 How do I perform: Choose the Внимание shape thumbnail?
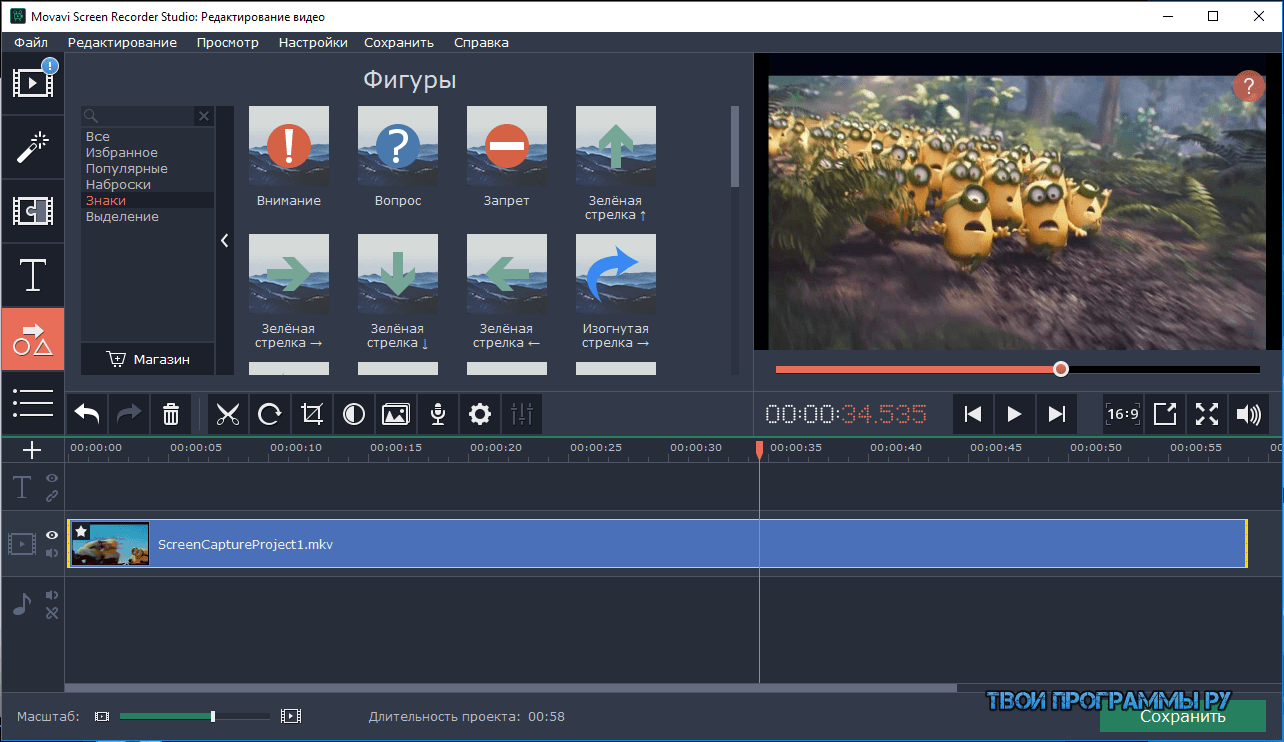pos(289,146)
